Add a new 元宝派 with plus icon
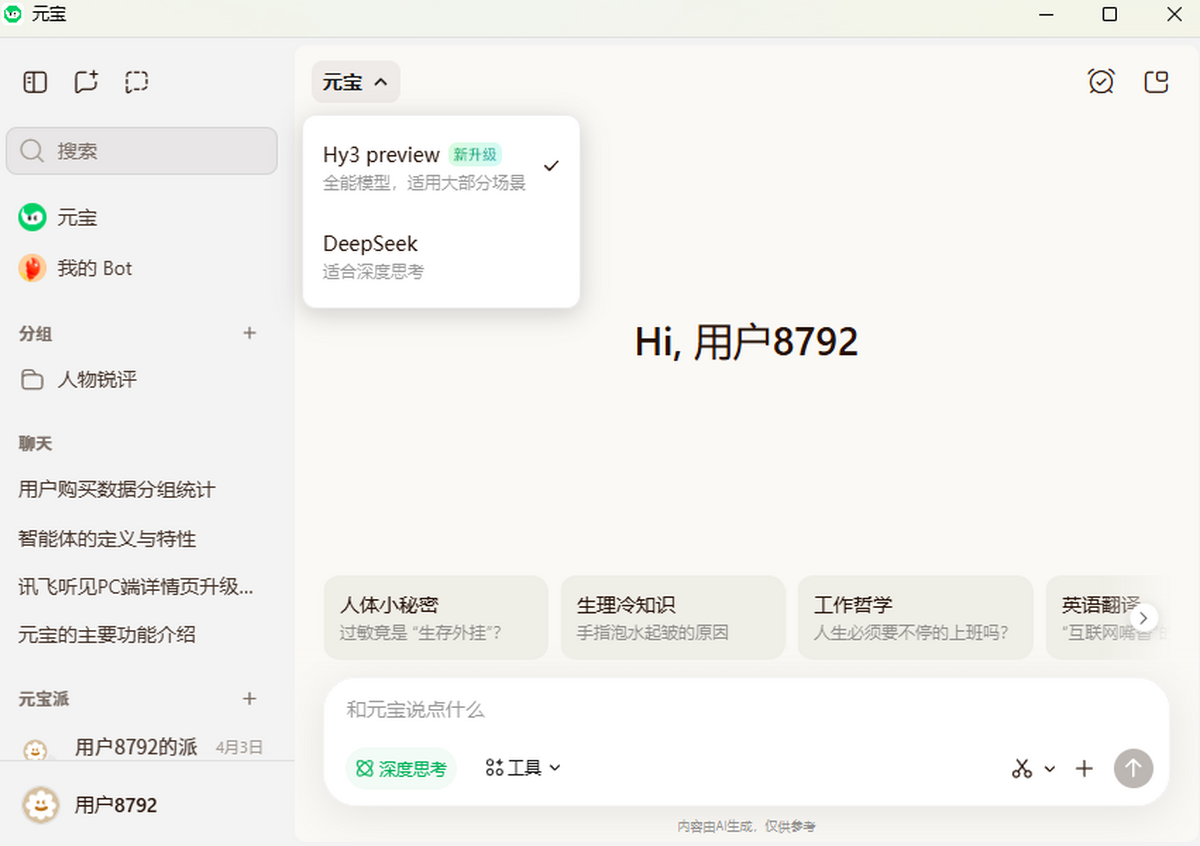This screenshot has width=1200, height=846. coord(250,698)
